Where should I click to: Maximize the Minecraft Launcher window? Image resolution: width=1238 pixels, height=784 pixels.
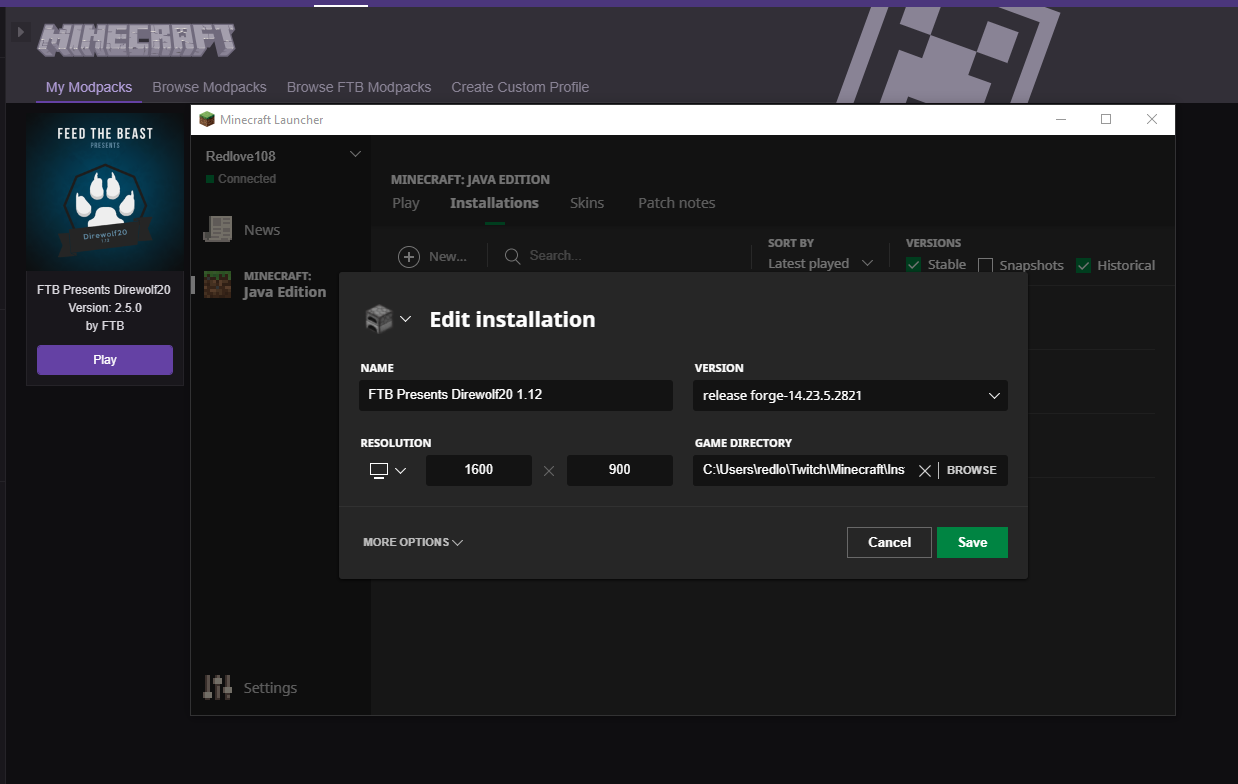(x=1106, y=119)
